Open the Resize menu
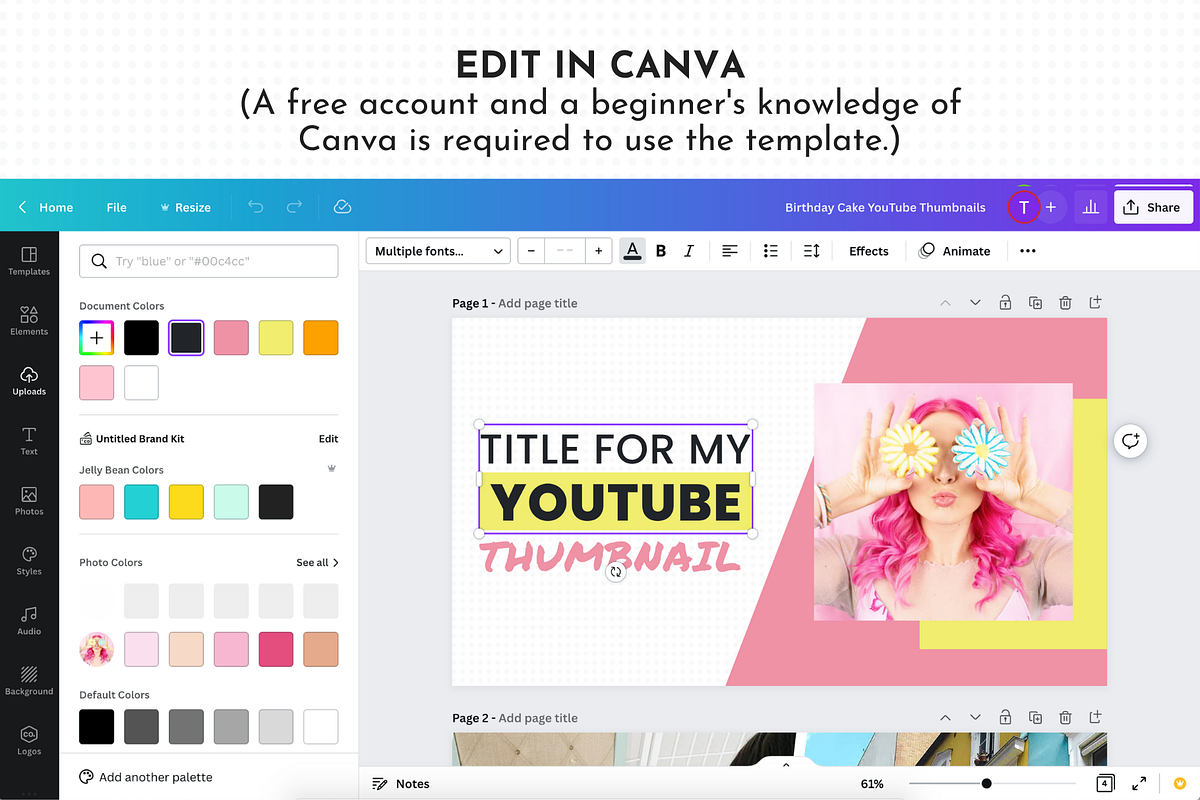Screen dimensions: 1200x800 tap(185, 207)
